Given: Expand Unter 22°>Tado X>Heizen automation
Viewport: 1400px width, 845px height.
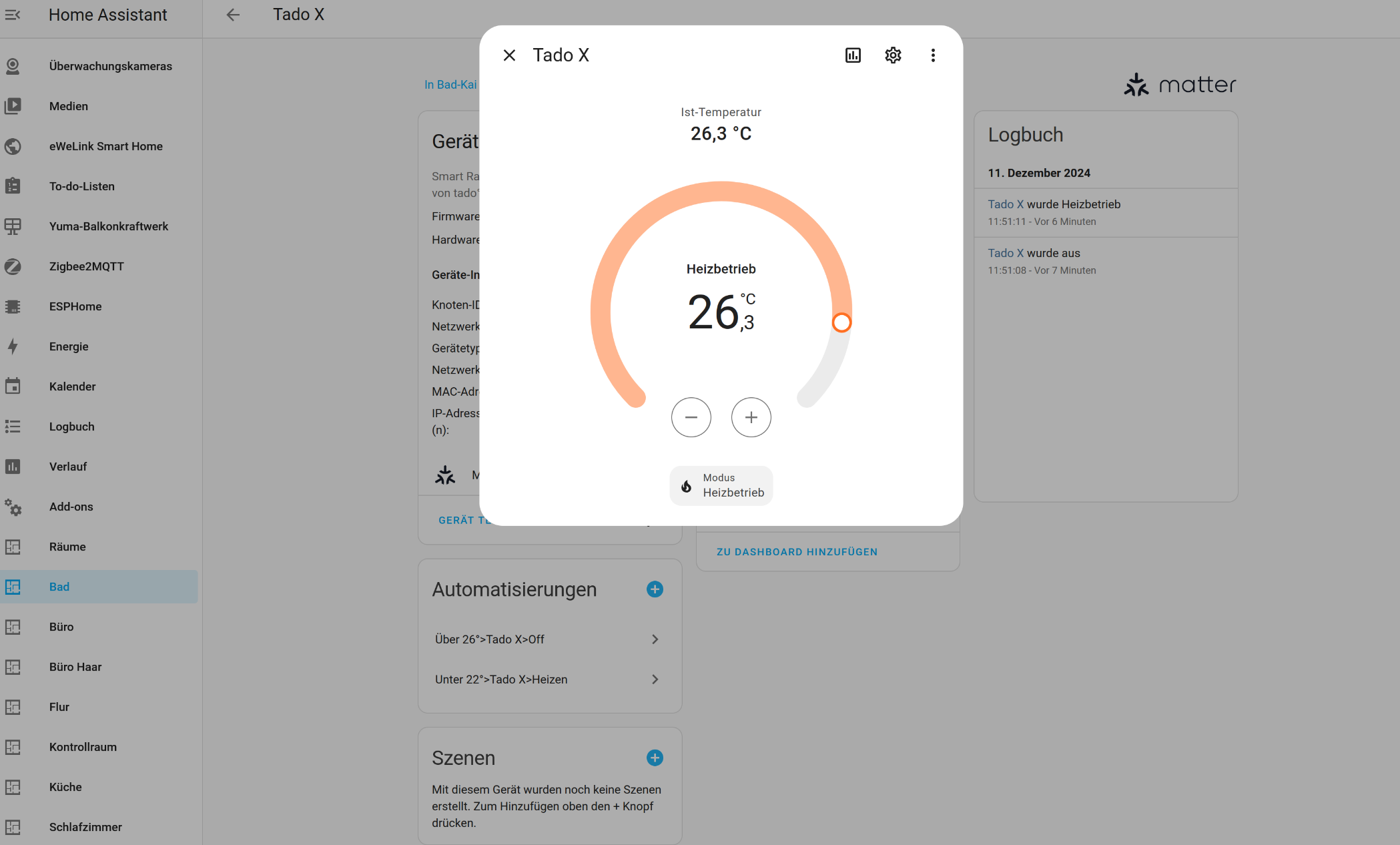Looking at the screenshot, I should tap(547, 679).
